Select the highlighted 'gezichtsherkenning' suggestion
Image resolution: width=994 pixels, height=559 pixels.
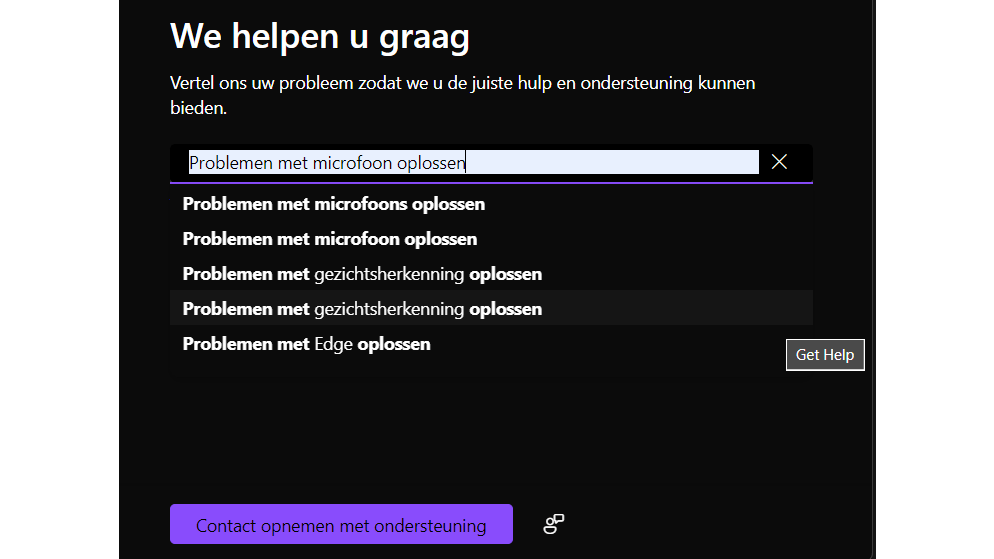tap(362, 309)
